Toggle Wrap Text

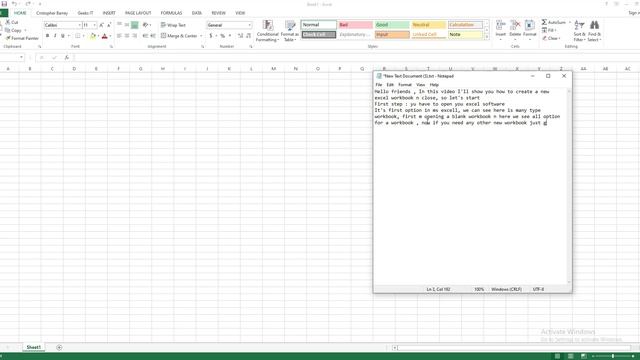(x=173, y=25)
